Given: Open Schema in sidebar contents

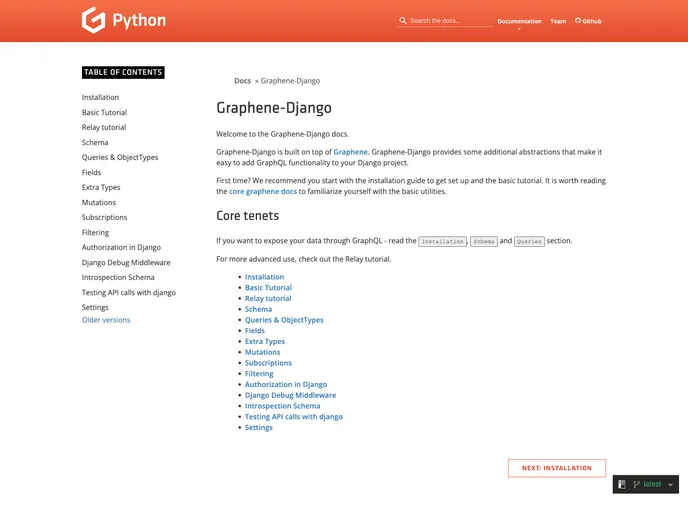Looking at the screenshot, I should coord(95,142).
